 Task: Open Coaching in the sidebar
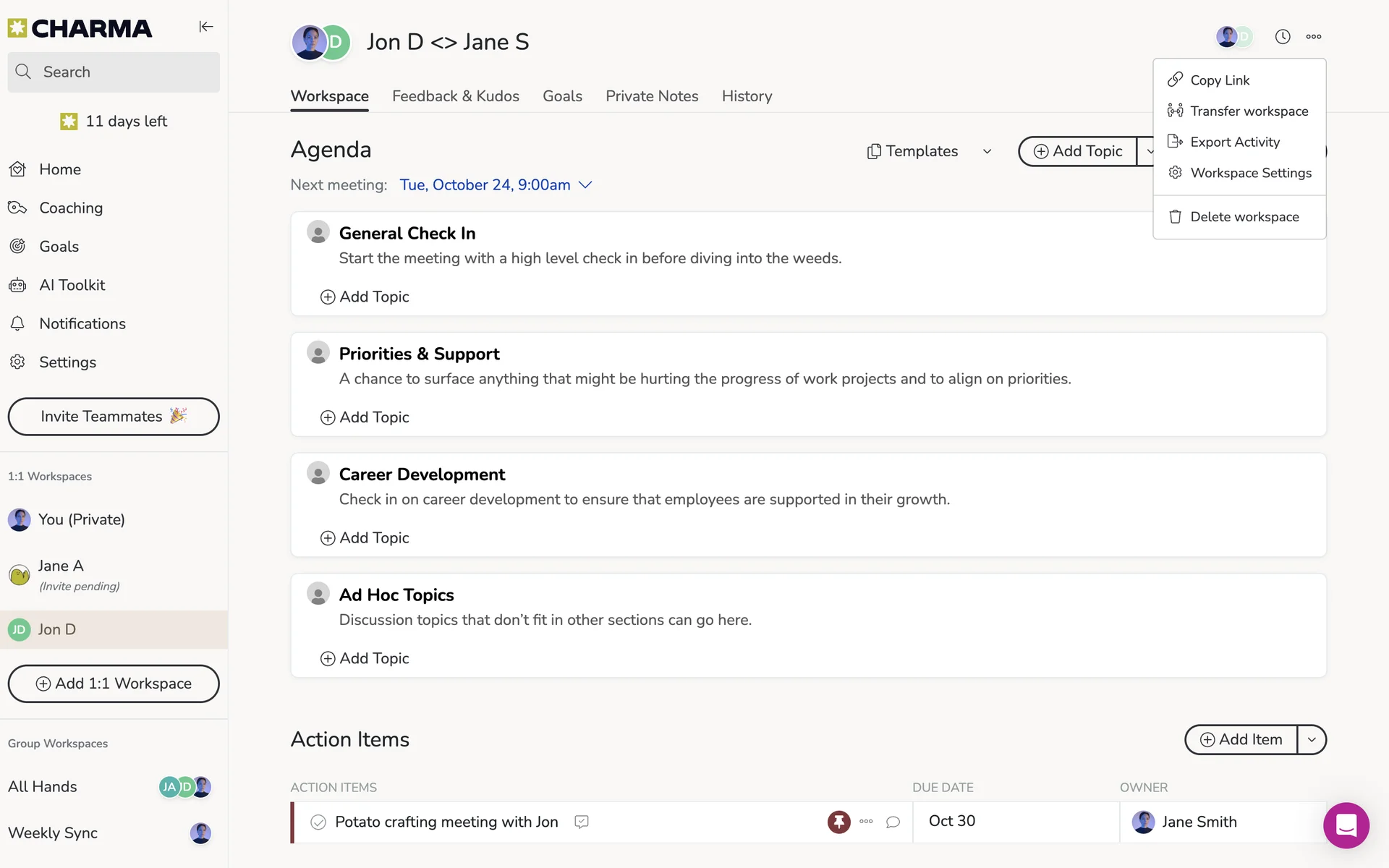click(70, 208)
